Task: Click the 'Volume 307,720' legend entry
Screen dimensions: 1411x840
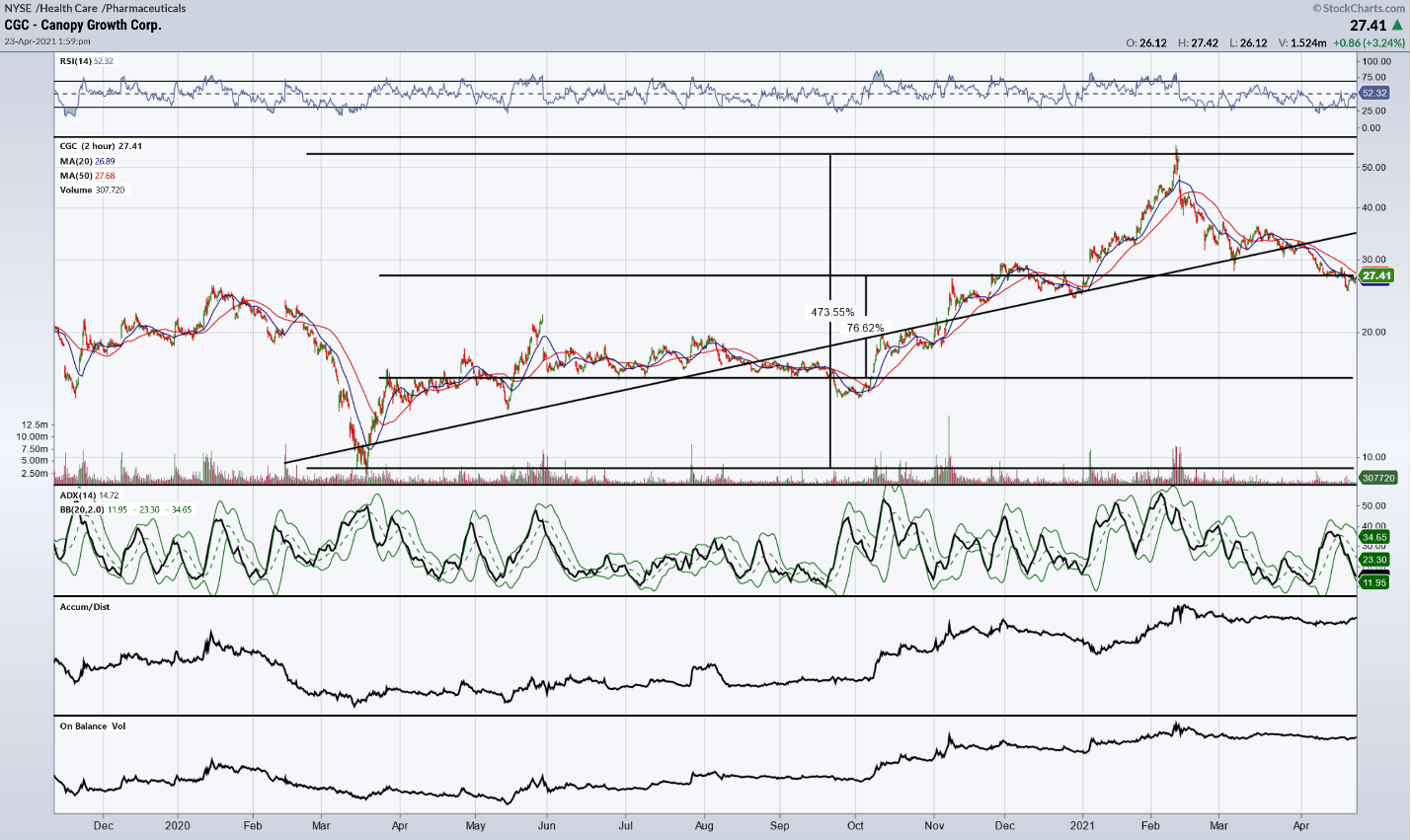Action: (92, 190)
